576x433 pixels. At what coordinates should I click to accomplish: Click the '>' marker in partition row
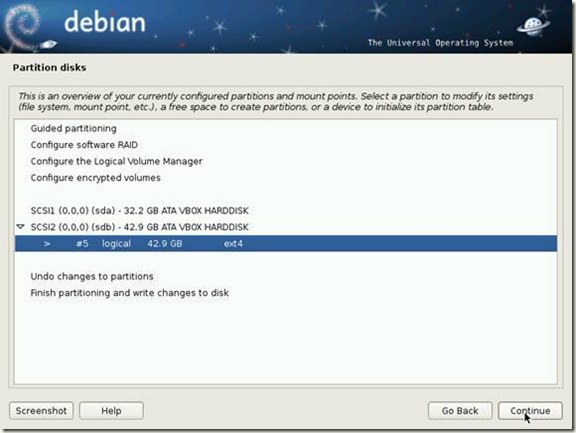coord(47,244)
